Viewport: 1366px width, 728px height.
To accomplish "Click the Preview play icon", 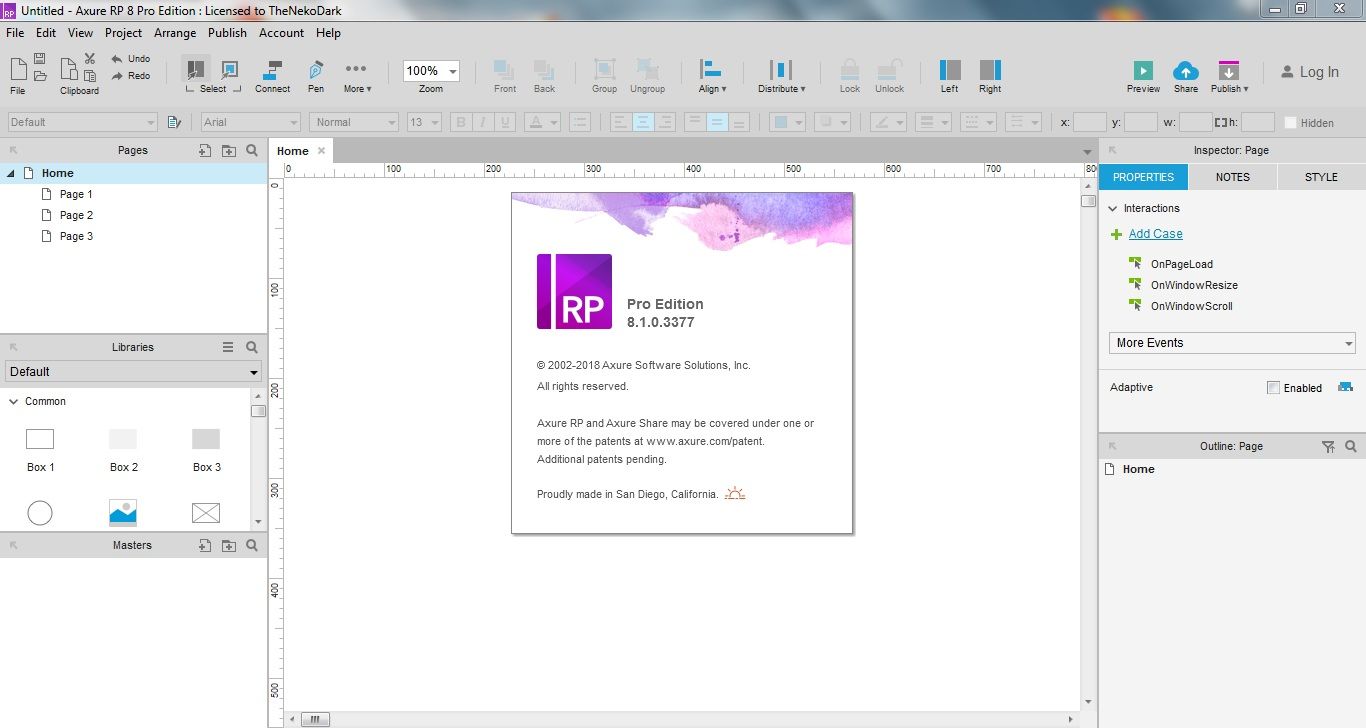I will 1143,70.
